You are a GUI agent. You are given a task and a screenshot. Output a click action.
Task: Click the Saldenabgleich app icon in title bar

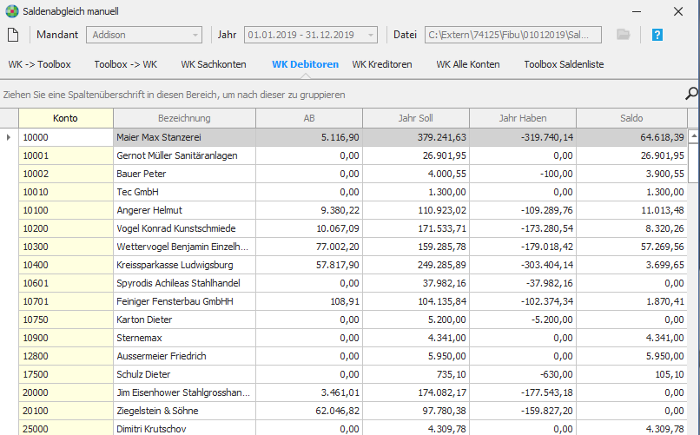point(12,11)
